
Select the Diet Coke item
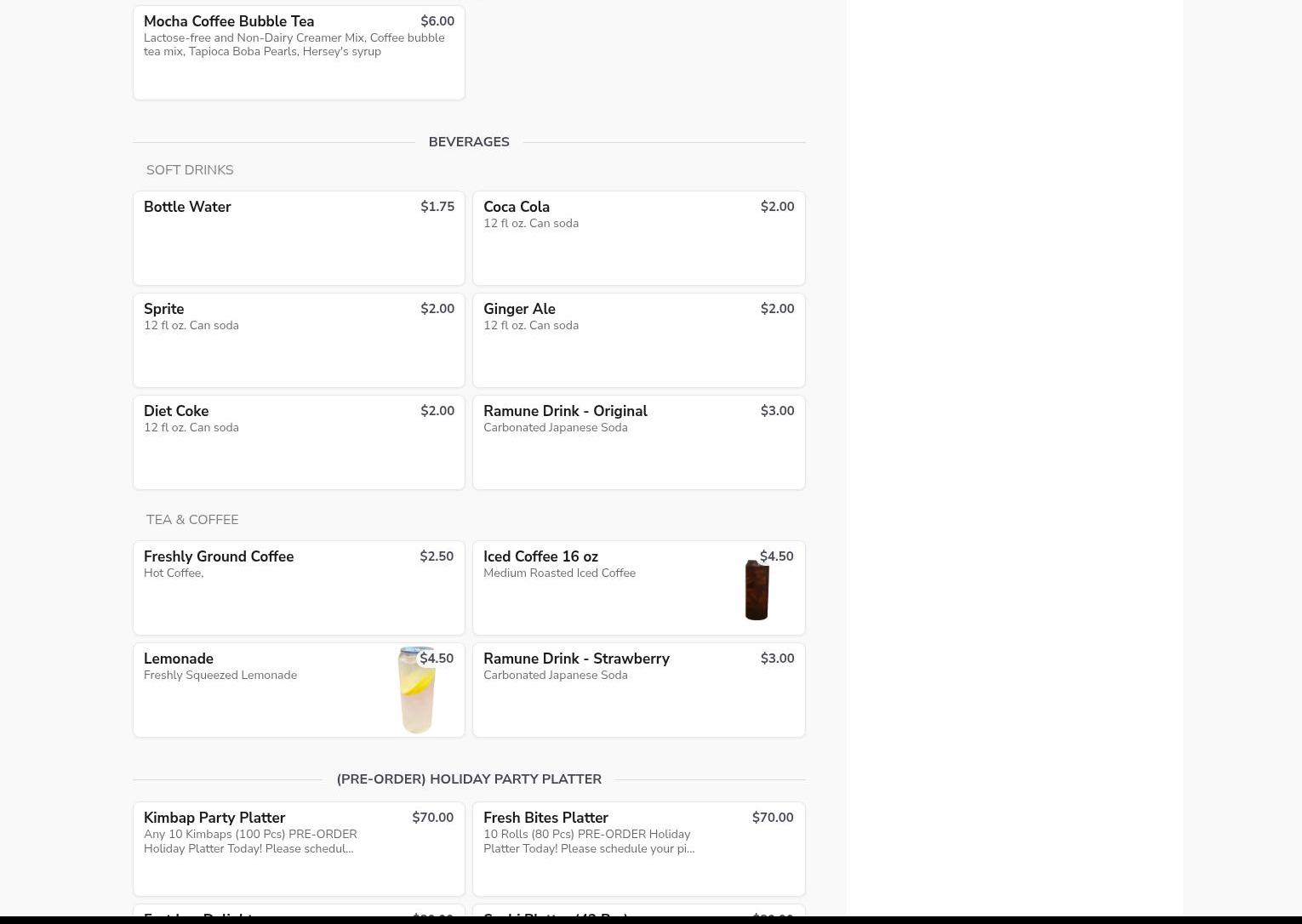(x=299, y=442)
